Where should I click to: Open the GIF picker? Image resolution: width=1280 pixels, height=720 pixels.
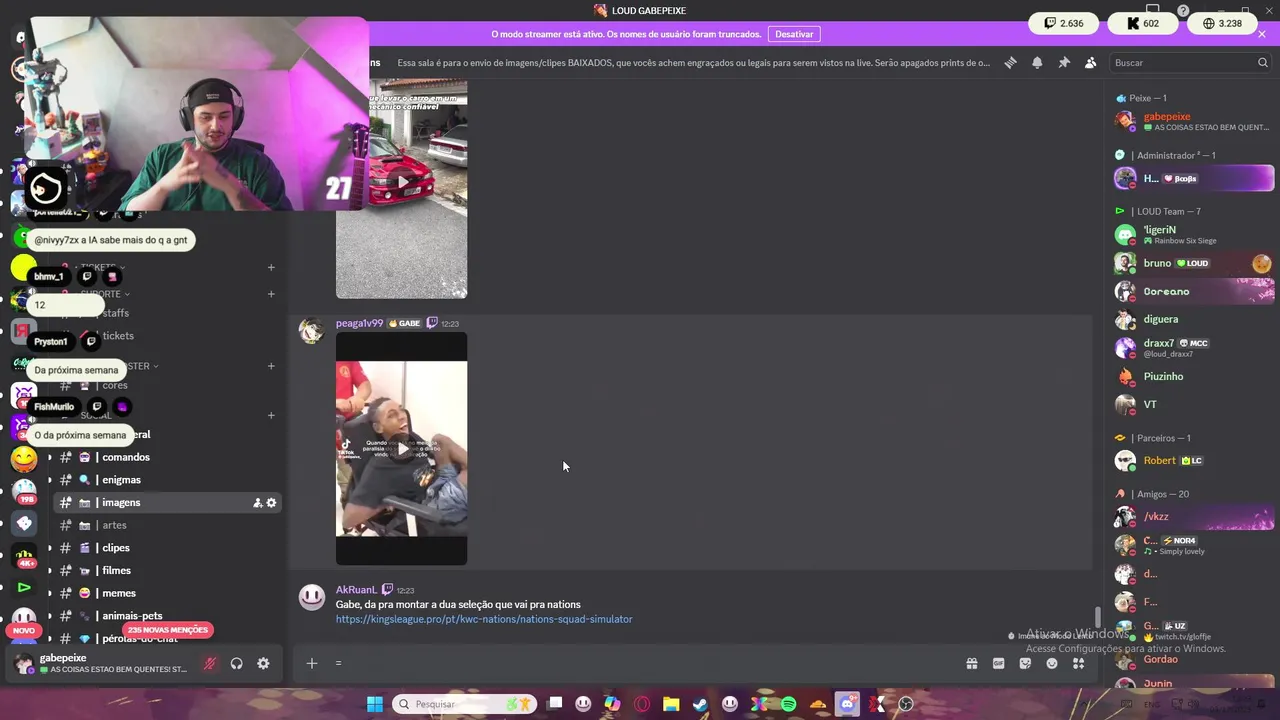point(998,663)
